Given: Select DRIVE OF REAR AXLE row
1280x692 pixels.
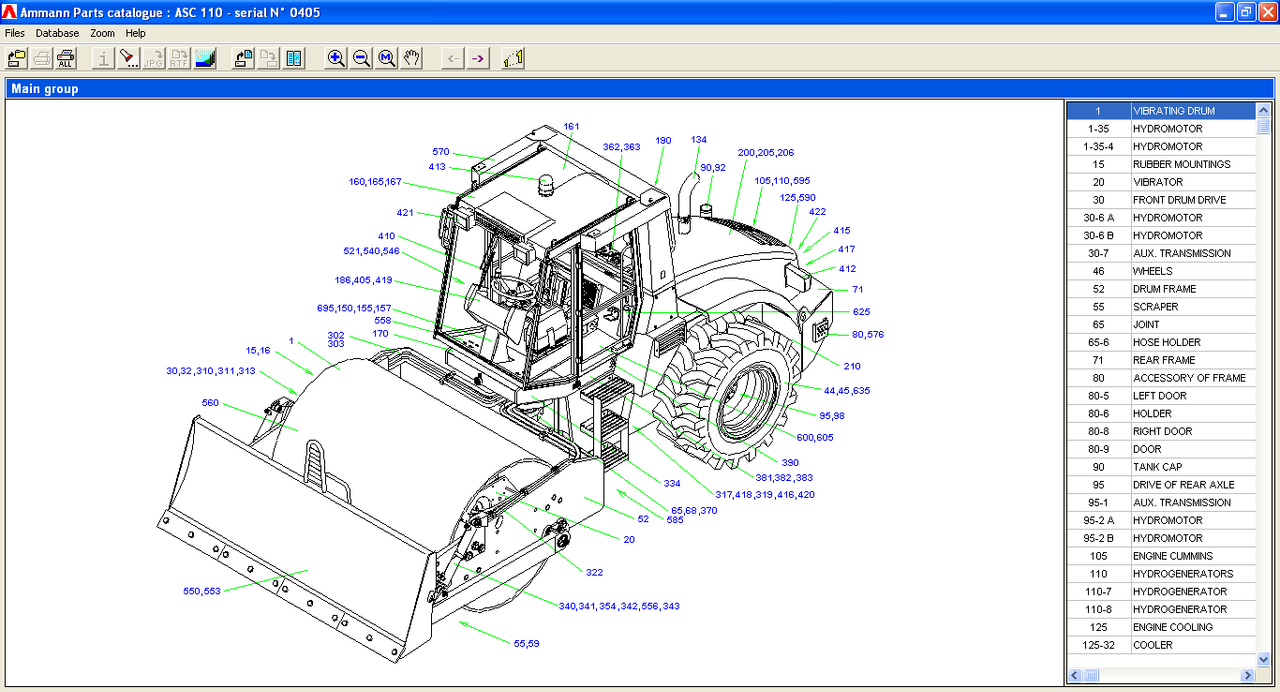Looking at the screenshot, I should (1161, 485).
